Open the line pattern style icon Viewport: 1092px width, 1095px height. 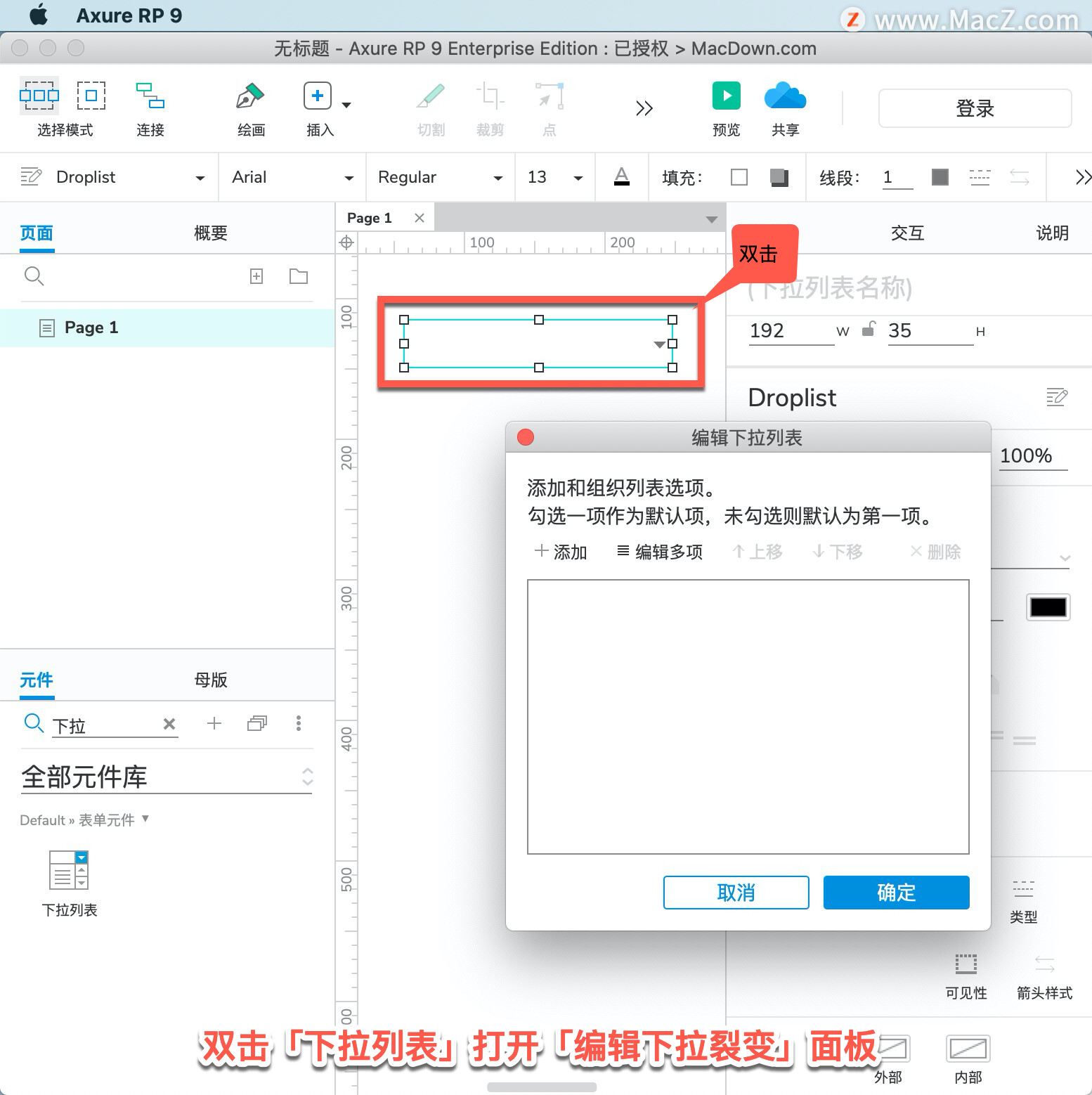[x=980, y=177]
